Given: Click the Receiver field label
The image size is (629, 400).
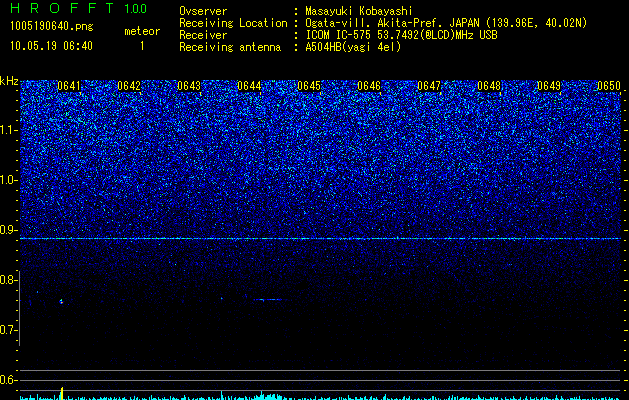Looking at the screenshot, I should 203,35.
